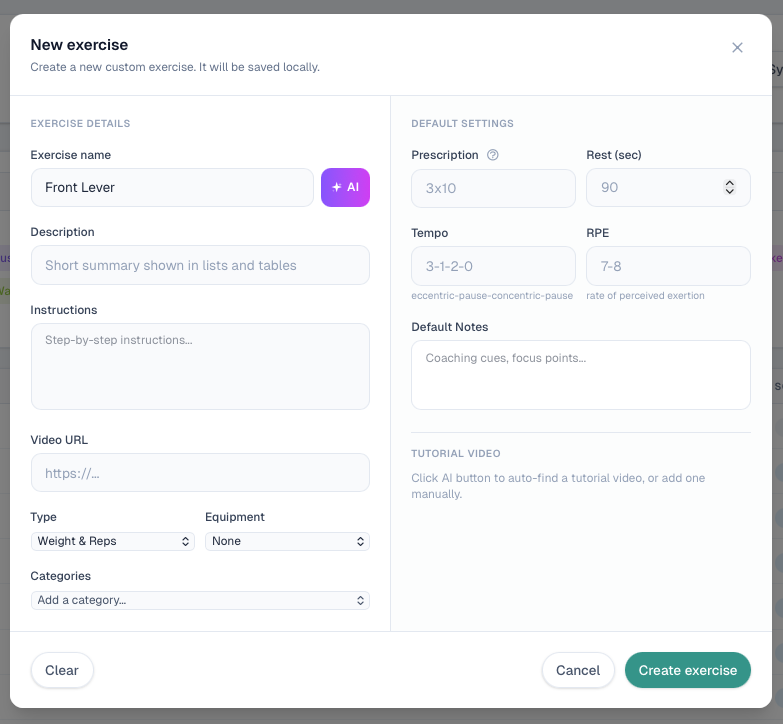Viewport: 783px width, 724px height.
Task: Focus the Exercise name field with Front Lever
Action: click(x=170, y=187)
